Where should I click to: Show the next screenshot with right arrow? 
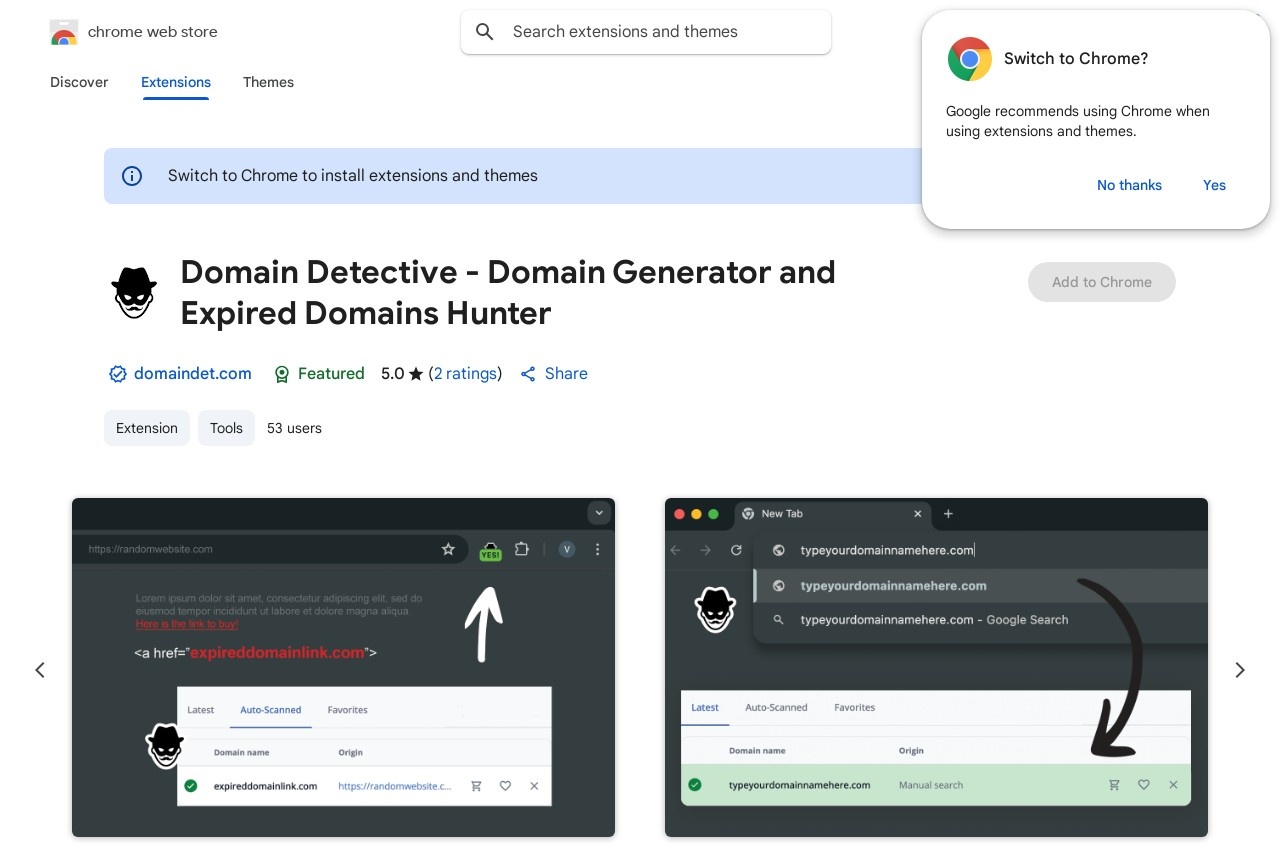[1240, 670]
